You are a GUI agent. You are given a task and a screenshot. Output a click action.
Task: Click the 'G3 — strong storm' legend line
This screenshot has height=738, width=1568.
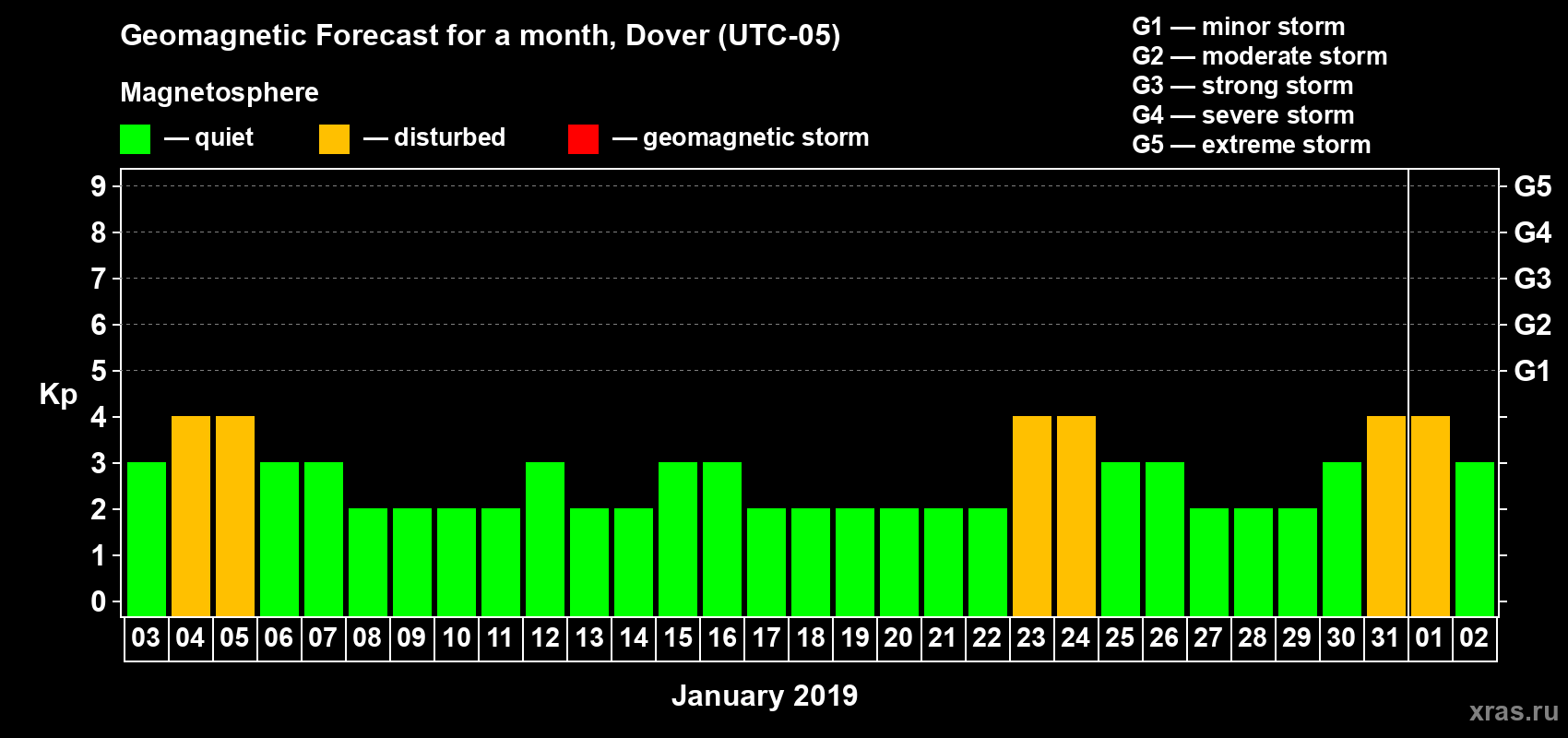point(1243,86)
